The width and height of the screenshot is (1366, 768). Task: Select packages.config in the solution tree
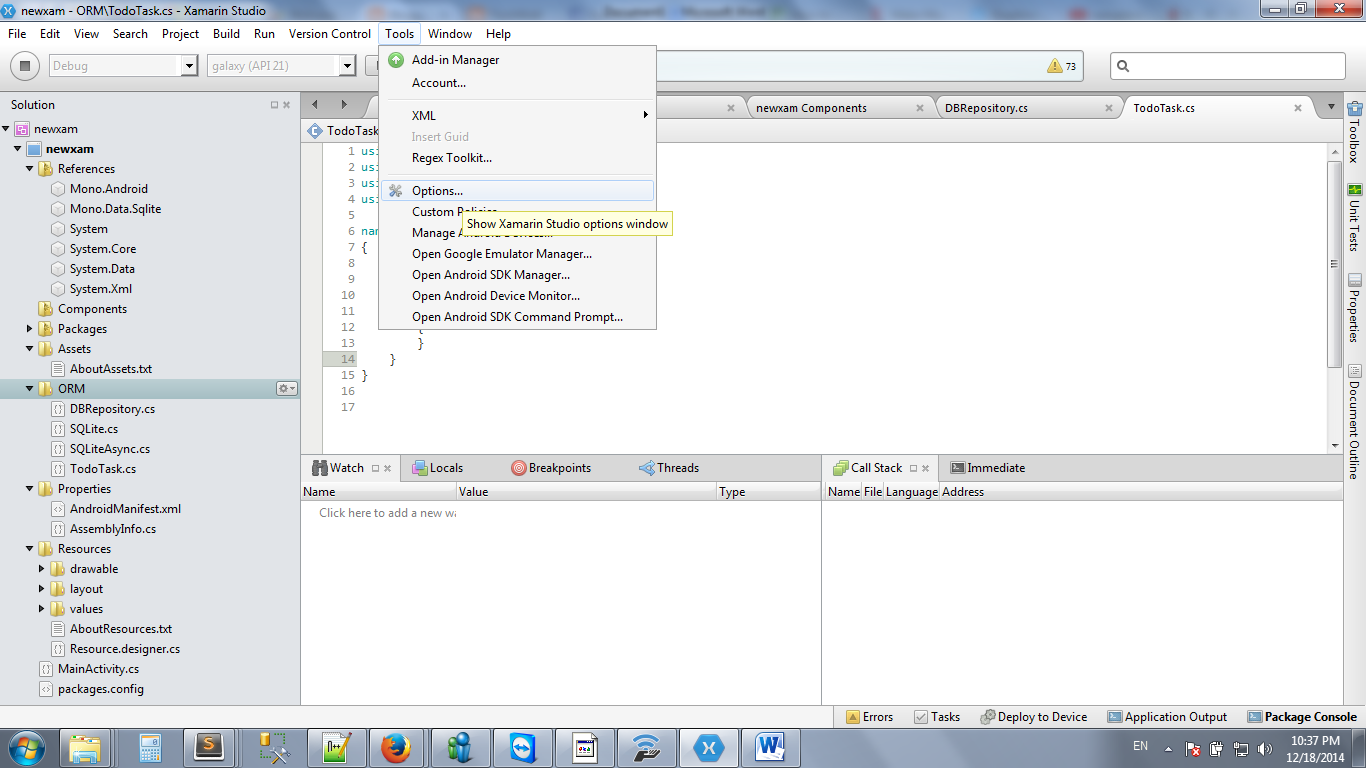[x=100, y=689]
